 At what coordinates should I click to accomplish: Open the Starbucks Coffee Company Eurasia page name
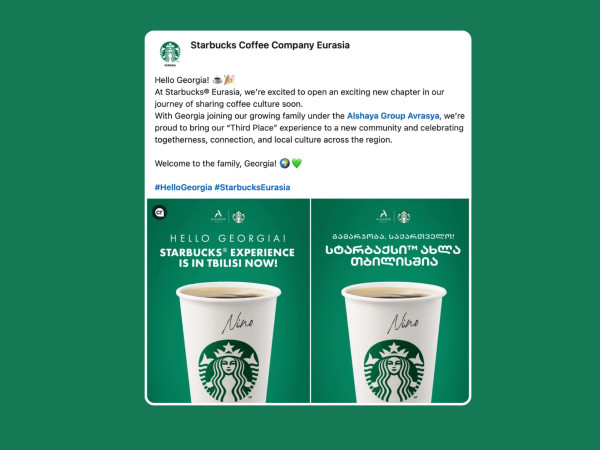click(270, 45)
